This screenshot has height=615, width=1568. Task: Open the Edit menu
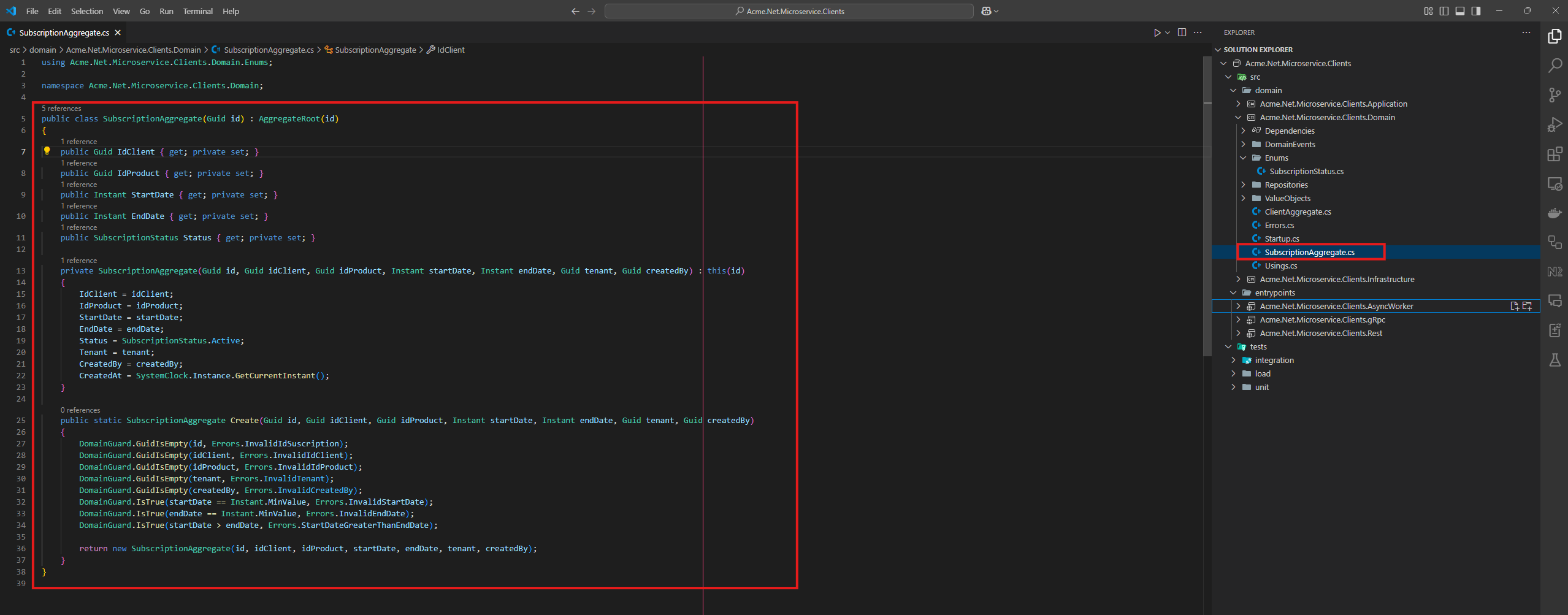55,11
